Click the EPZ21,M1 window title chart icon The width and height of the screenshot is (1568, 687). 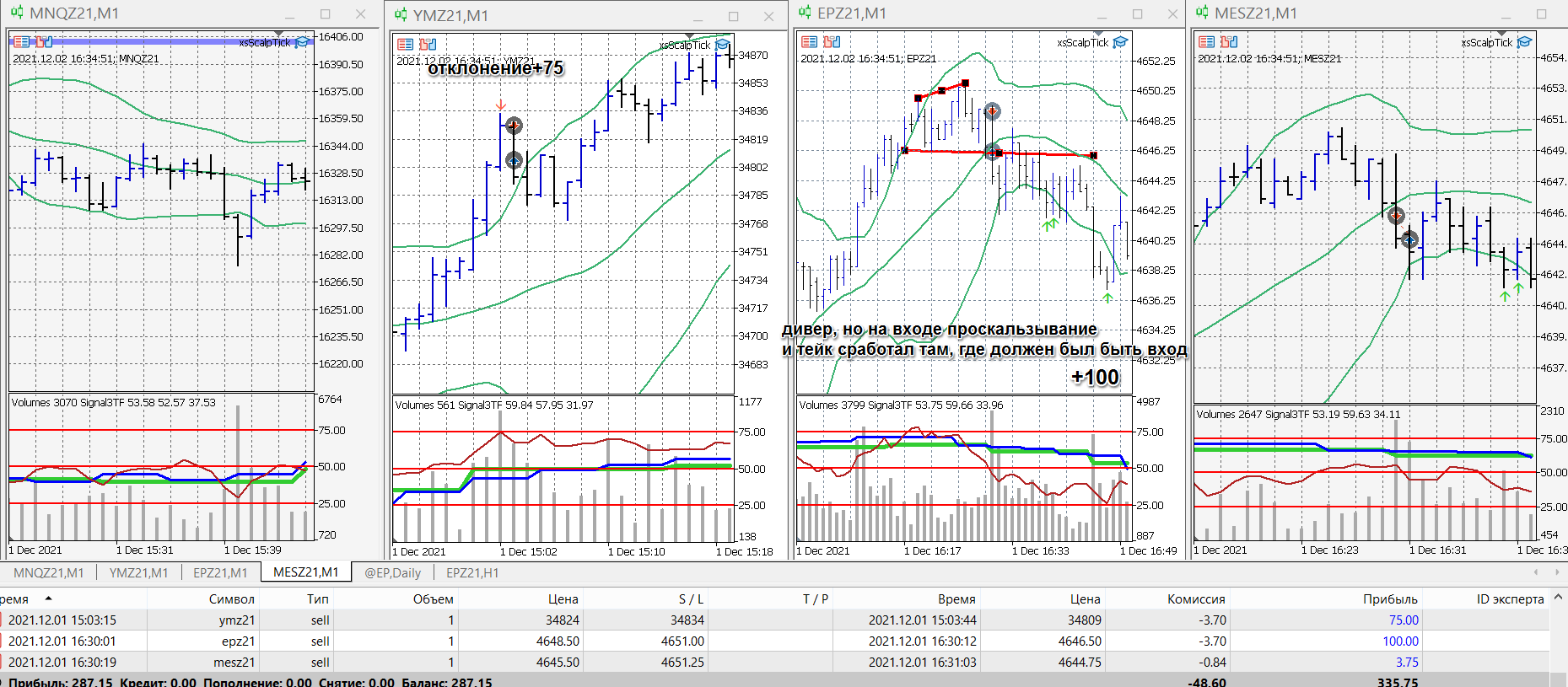click(805, 13)
